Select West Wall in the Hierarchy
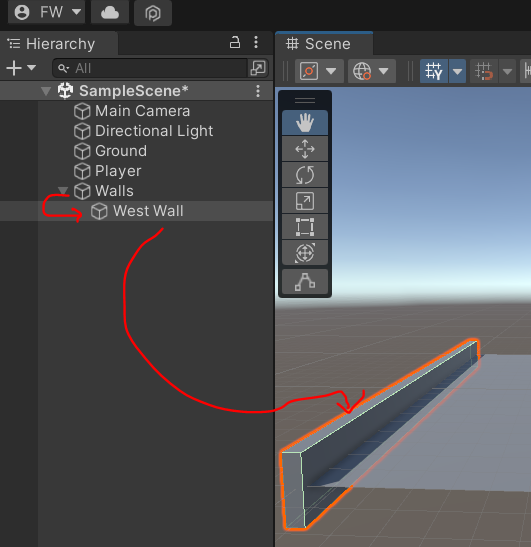The height and width of the screenshot is (547, 531). [x=148, y=211]
